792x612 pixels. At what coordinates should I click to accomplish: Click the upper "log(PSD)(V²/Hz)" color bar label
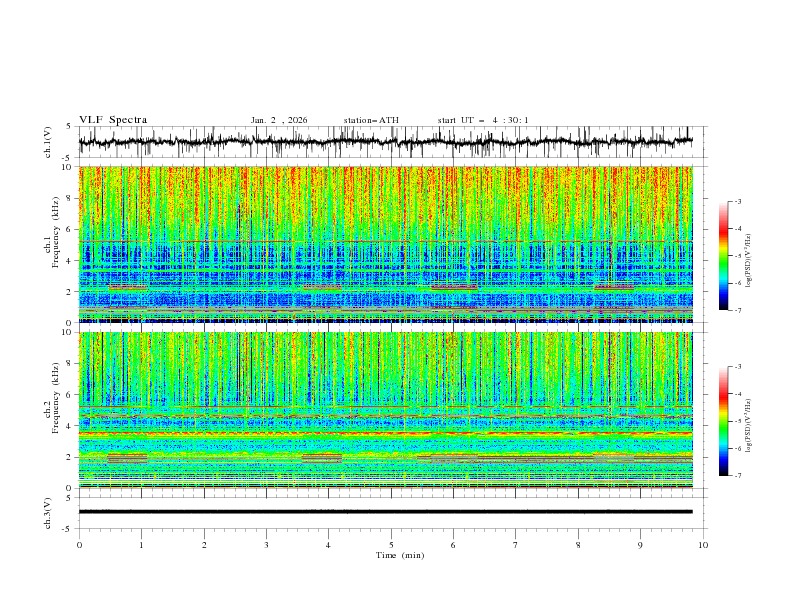[x=748, y=261]
